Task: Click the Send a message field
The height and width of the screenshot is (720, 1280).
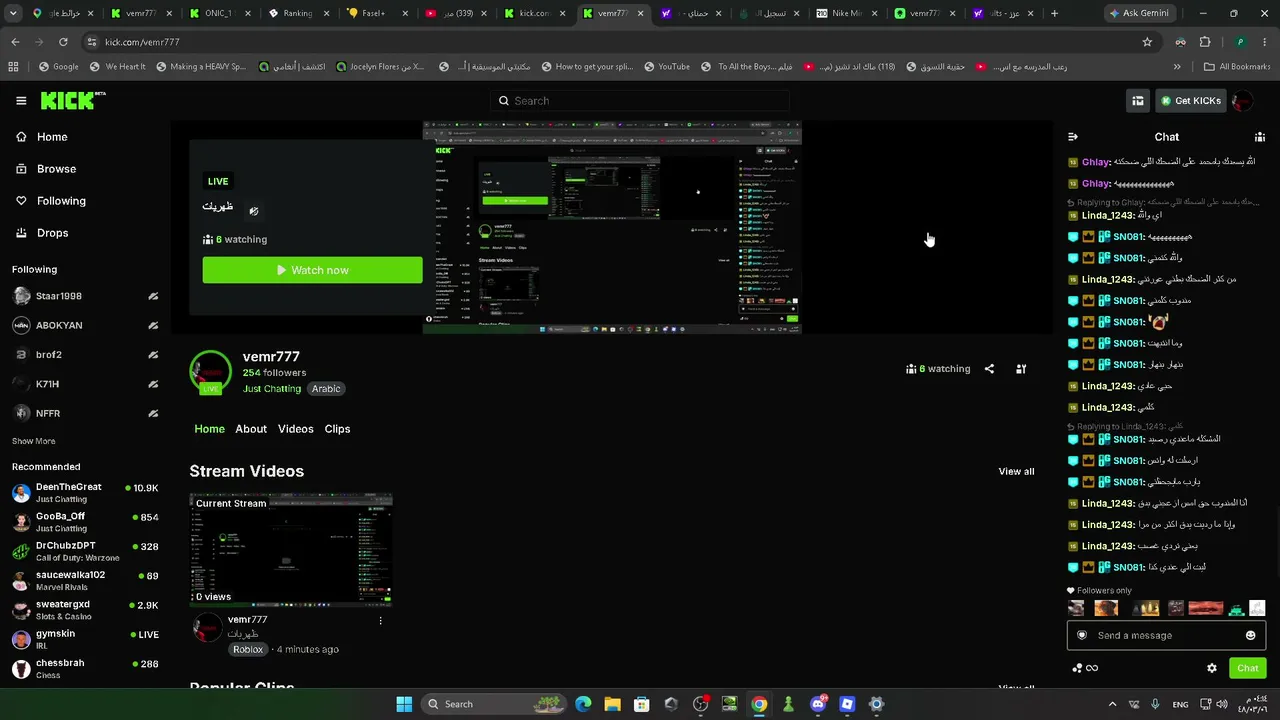Action: [1165, 636]
